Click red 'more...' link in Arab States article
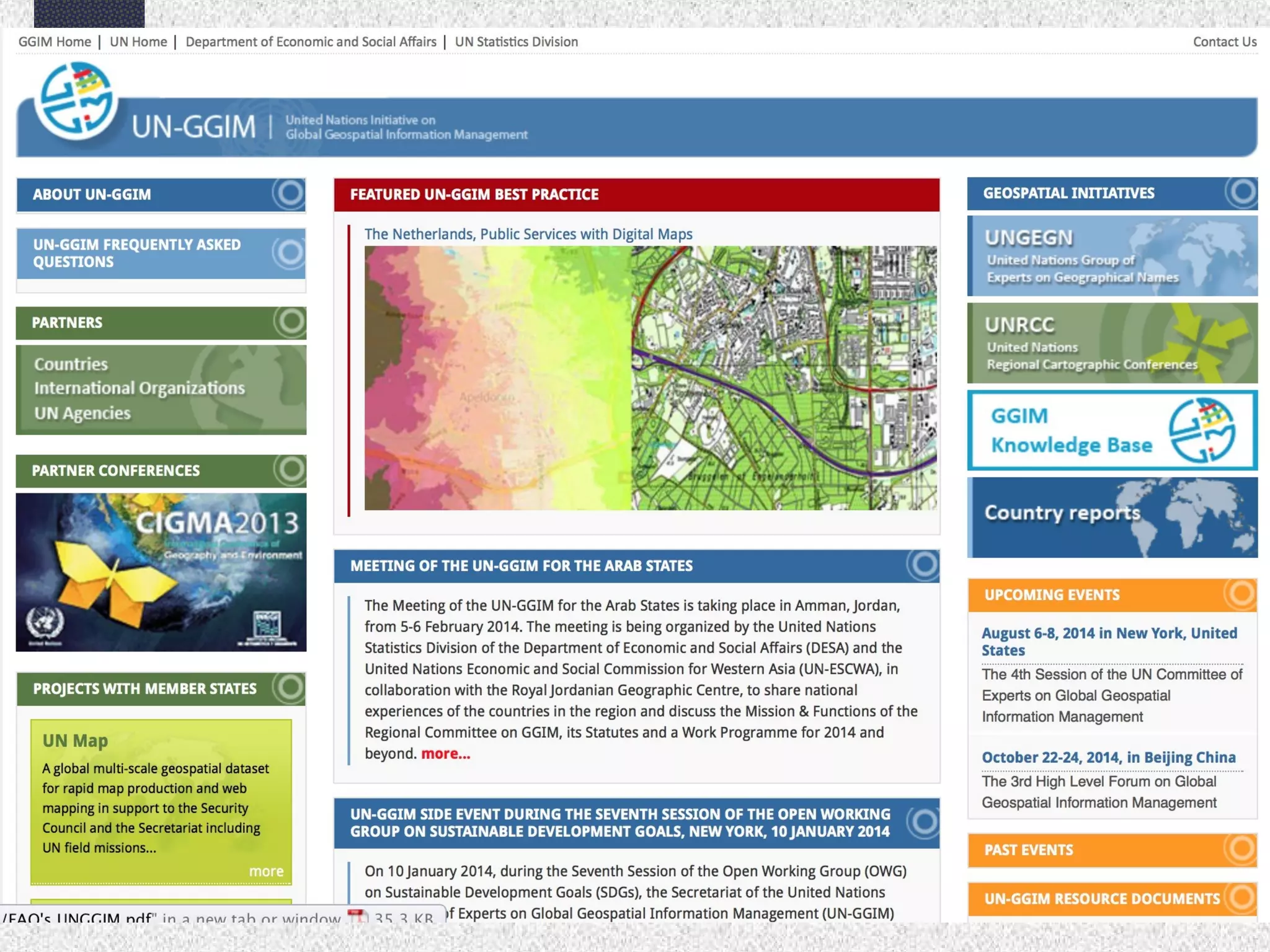The image size is (1270, 952). 445,754
